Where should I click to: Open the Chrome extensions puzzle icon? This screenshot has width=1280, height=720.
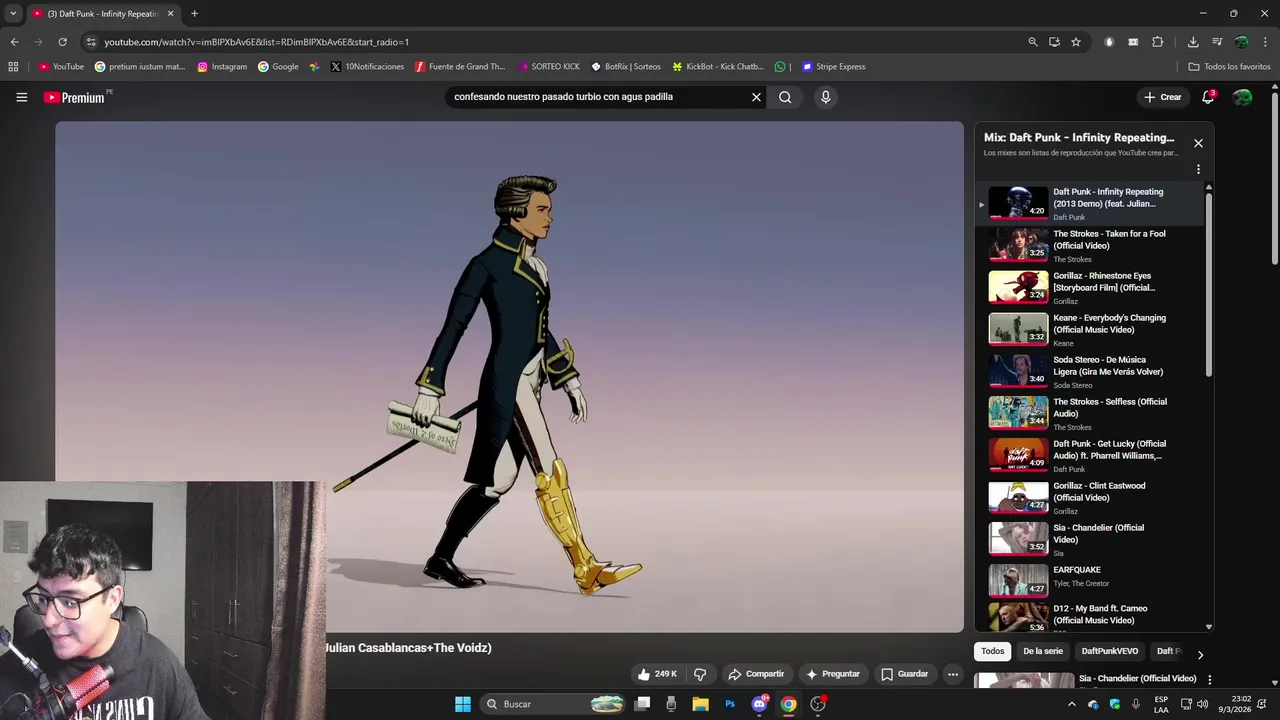1158,42
